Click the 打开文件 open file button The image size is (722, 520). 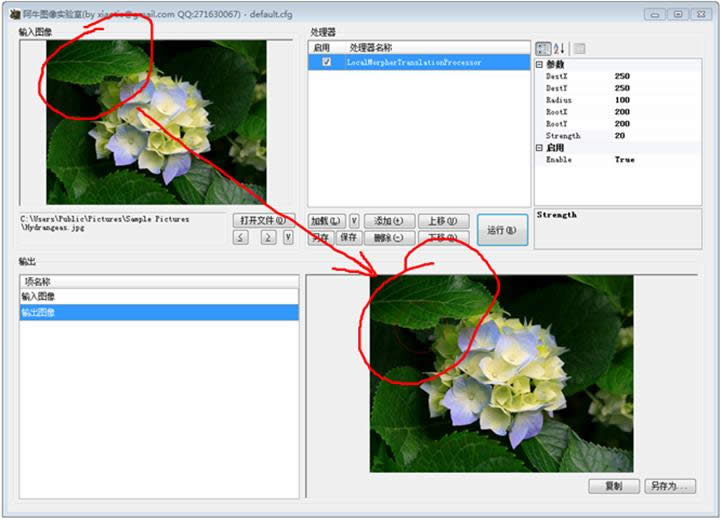(x=263, y=221)
